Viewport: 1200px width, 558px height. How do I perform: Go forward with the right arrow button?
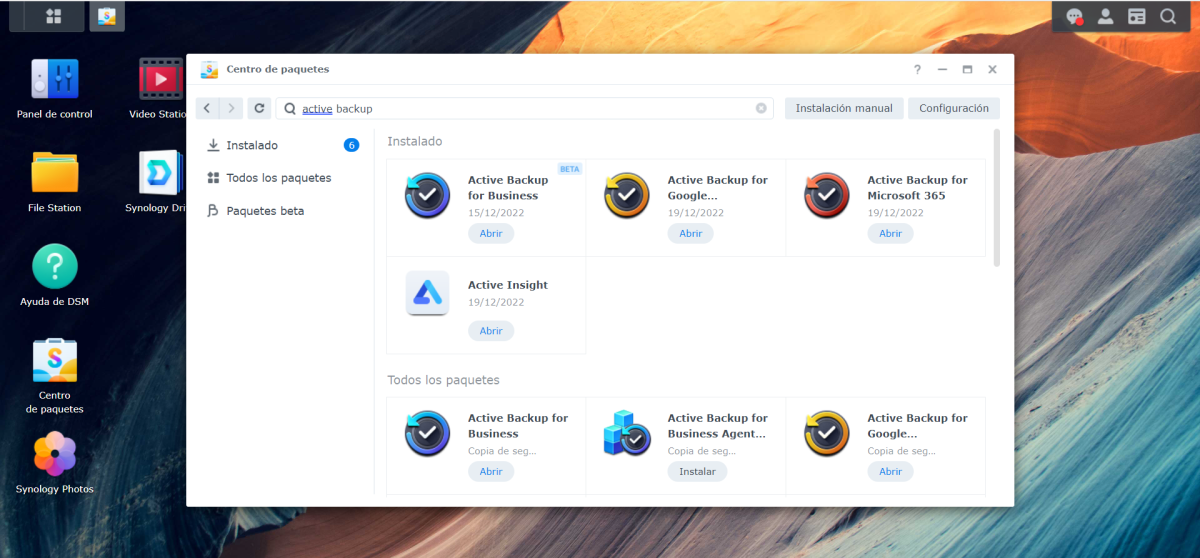tap(231, 108)
